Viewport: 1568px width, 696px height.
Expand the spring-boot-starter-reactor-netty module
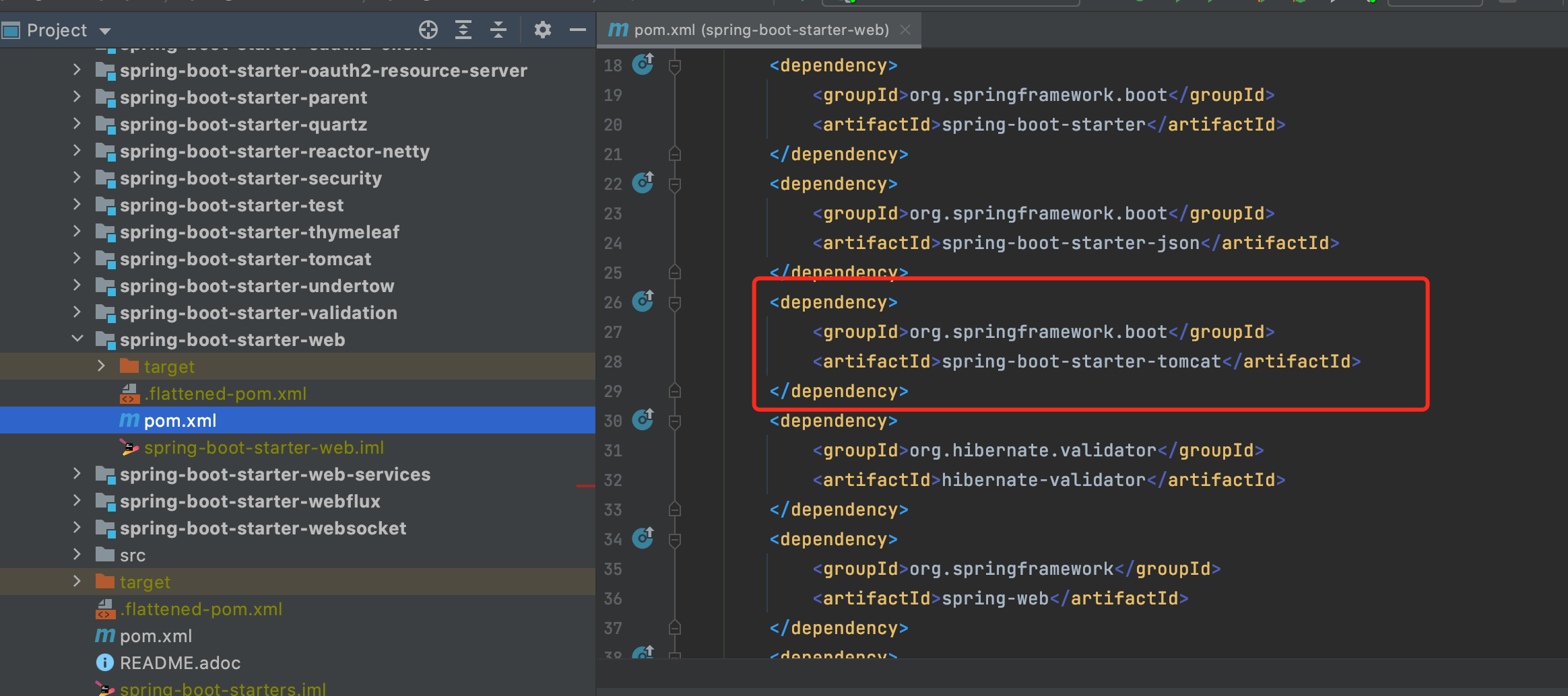(77, 150)
